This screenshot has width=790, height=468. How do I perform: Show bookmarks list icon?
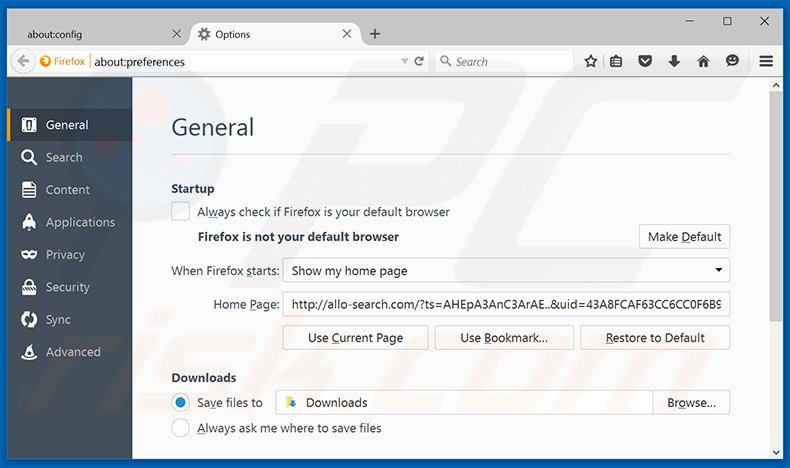(616, 61)
